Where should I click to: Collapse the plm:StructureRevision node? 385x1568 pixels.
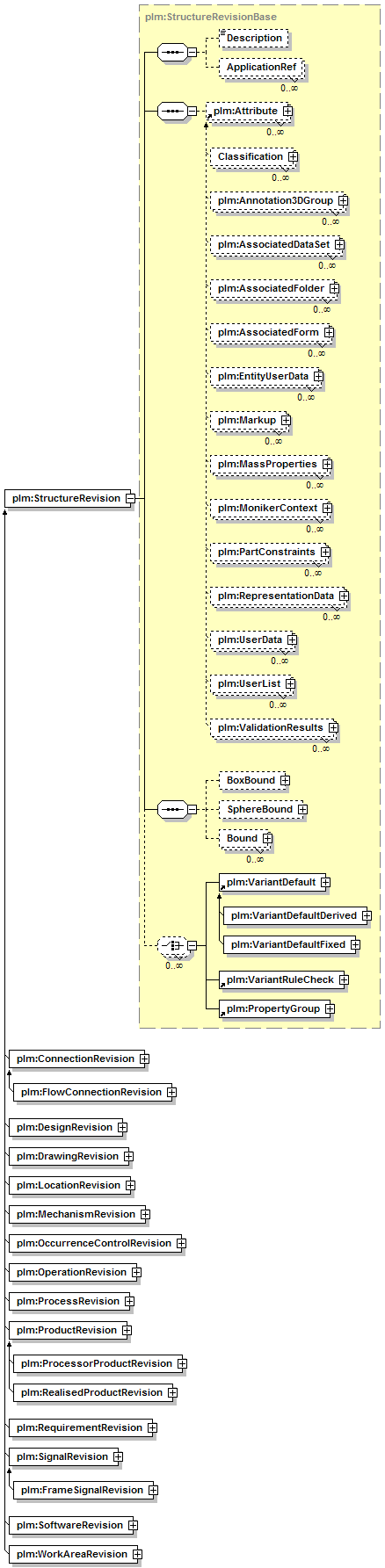pyautogui.click(x=129, y=498)
